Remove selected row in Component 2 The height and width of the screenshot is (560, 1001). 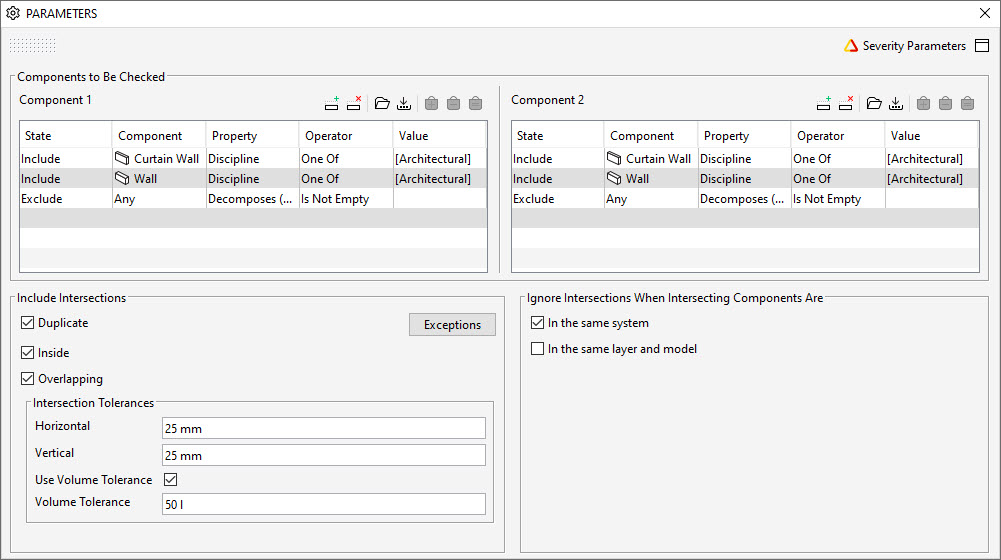(x=846, y=103)
